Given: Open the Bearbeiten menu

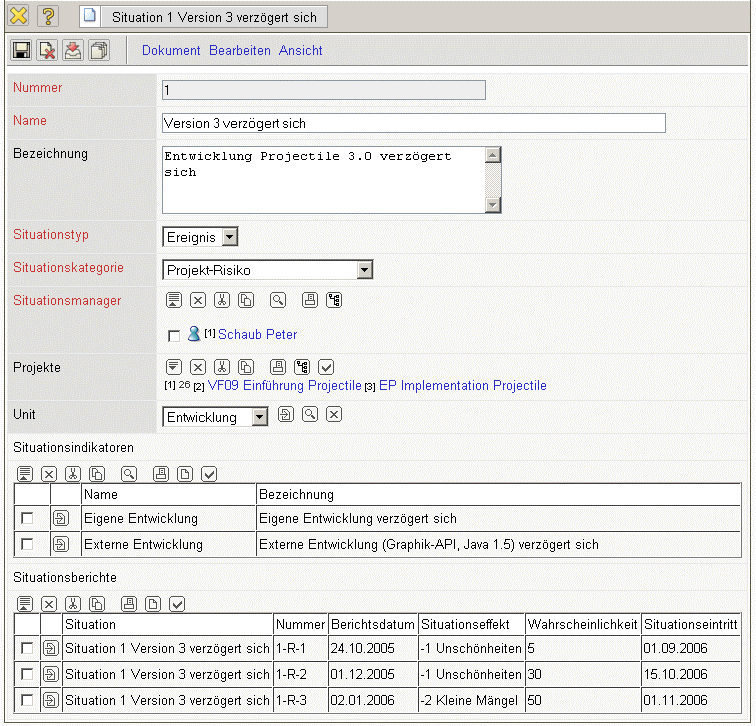Looking at the screenshot, I should pyautogui.click(x=239, y=50).
